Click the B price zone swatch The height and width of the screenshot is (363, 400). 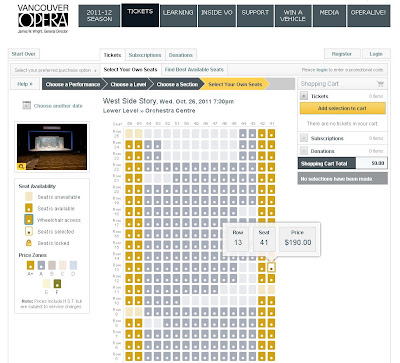(x=52, y=265)
